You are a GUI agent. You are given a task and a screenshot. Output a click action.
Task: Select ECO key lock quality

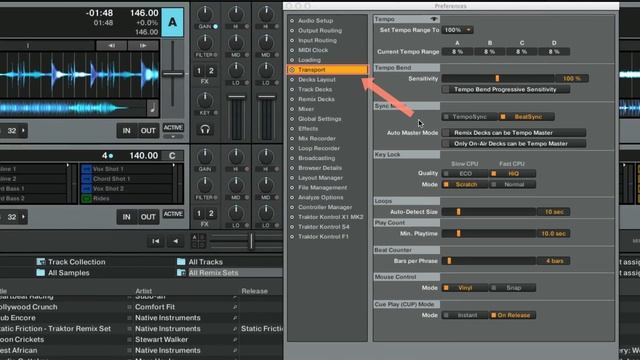pos(465,173)
